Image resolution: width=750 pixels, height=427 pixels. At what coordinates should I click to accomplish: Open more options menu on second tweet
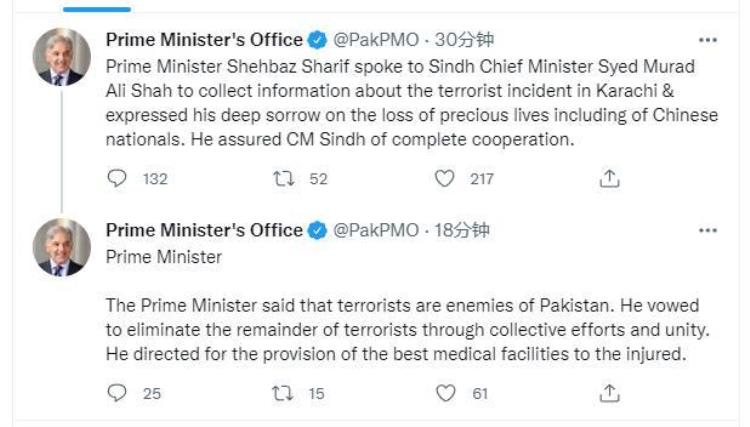point(708,230)
